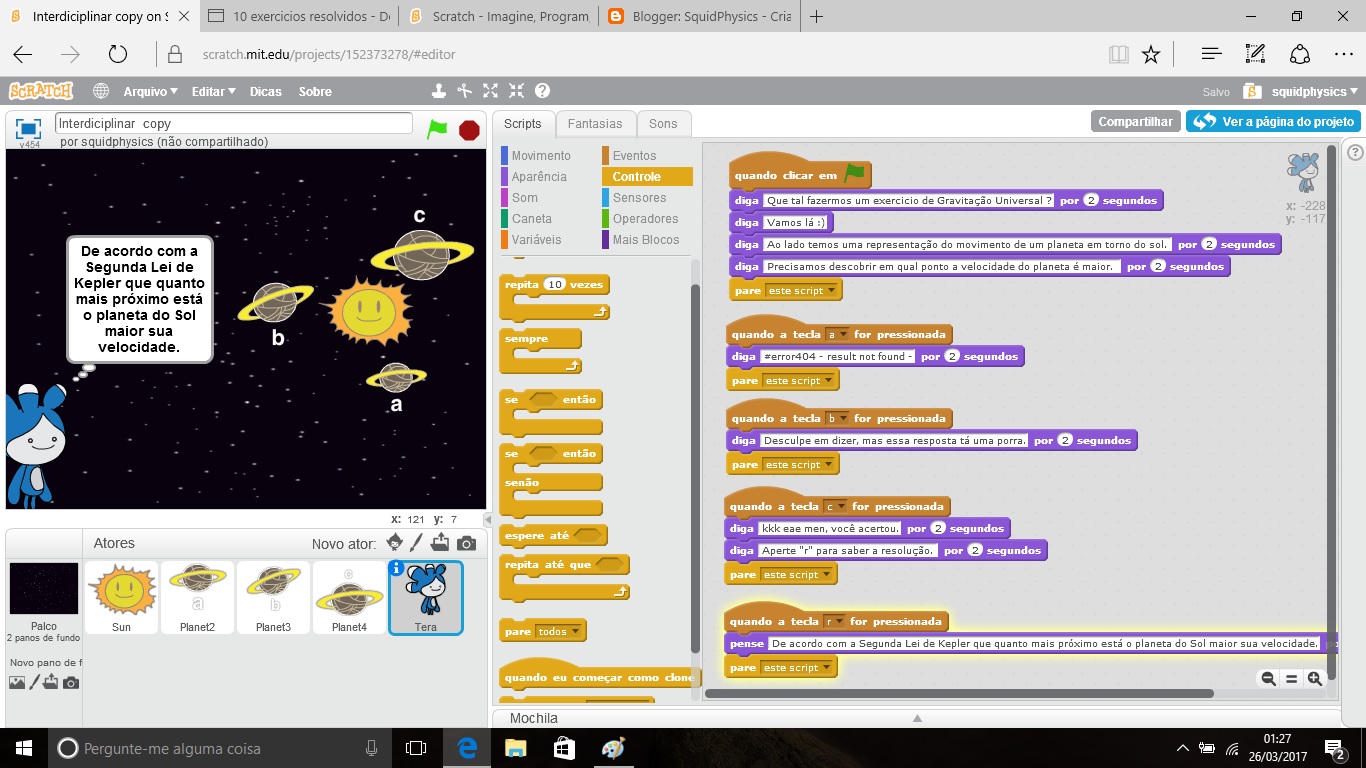Open info for the Tera sprite
Image resolution: width=1366 pixels, height=768 pixels.
396,568
